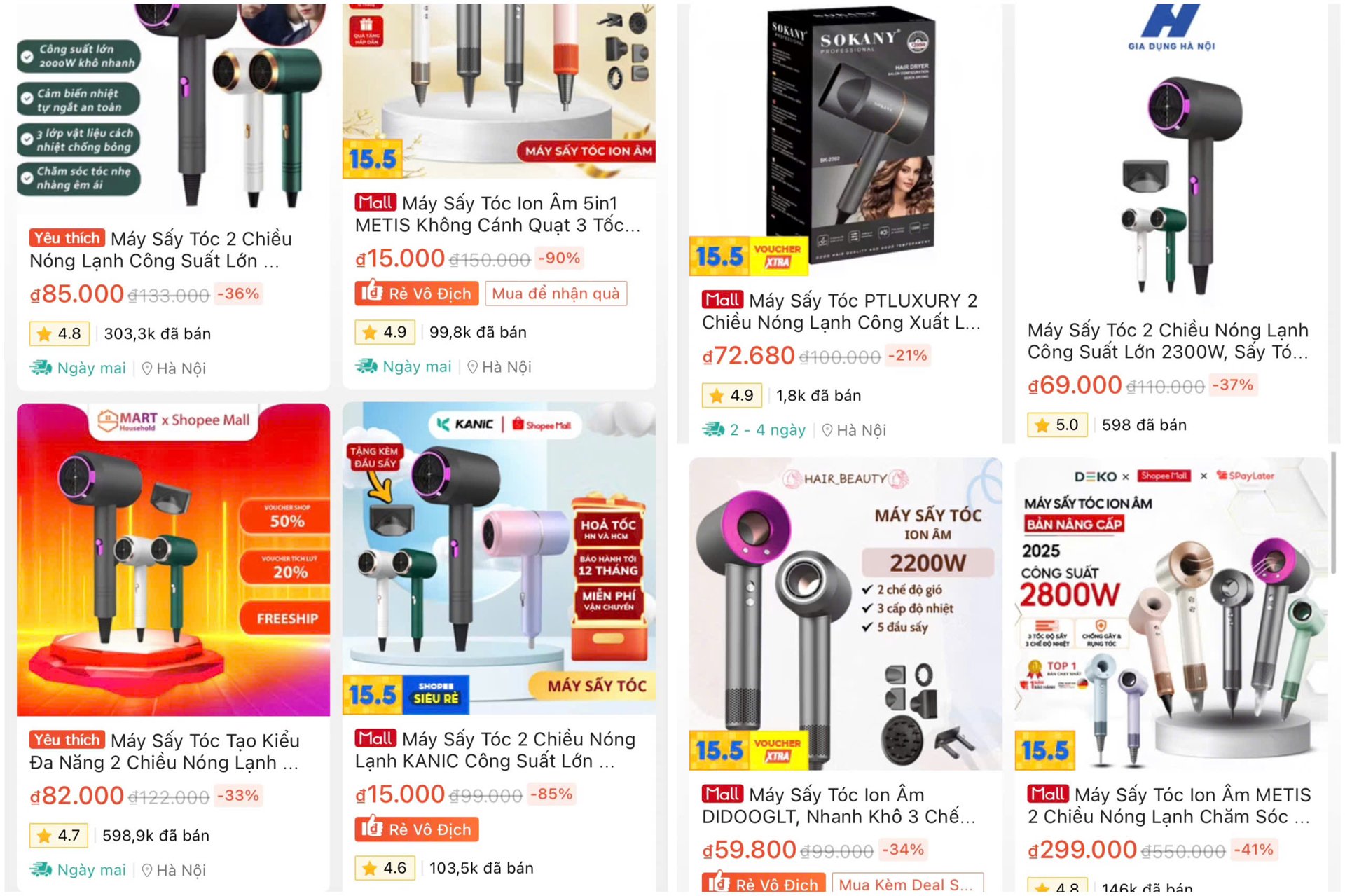Click the 5.0 star rating badge

[1057, 425]
